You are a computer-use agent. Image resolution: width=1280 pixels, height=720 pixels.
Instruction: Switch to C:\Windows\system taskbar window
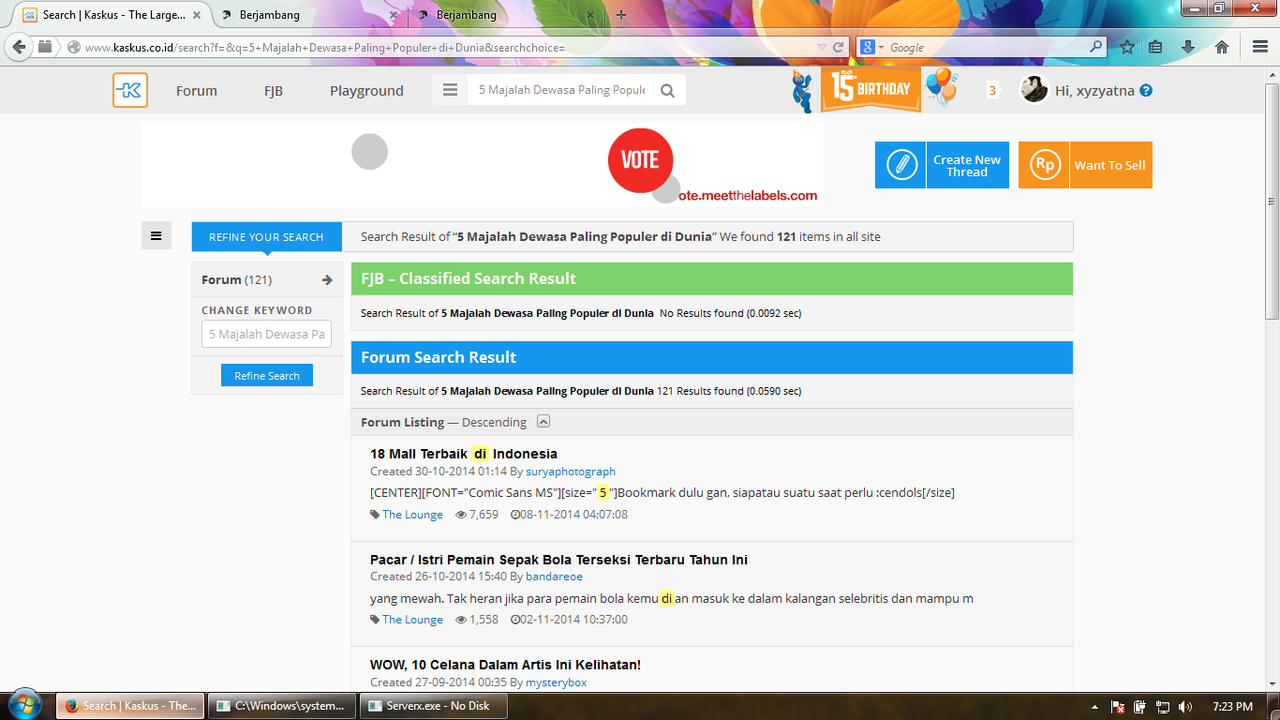(x=282, y=705)
